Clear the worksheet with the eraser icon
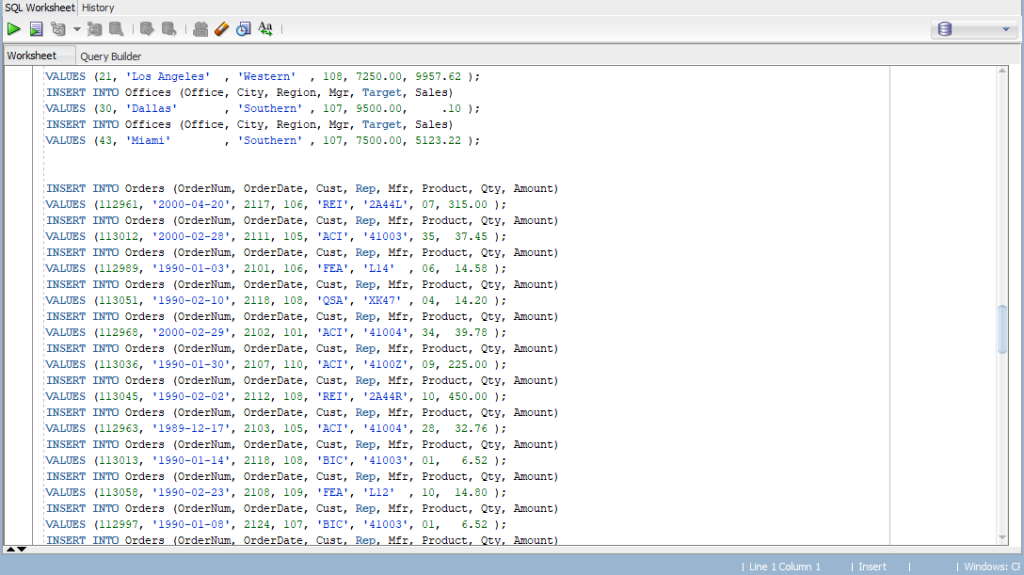Viewport: 1024px width, 575px height. tap(222, 29)
